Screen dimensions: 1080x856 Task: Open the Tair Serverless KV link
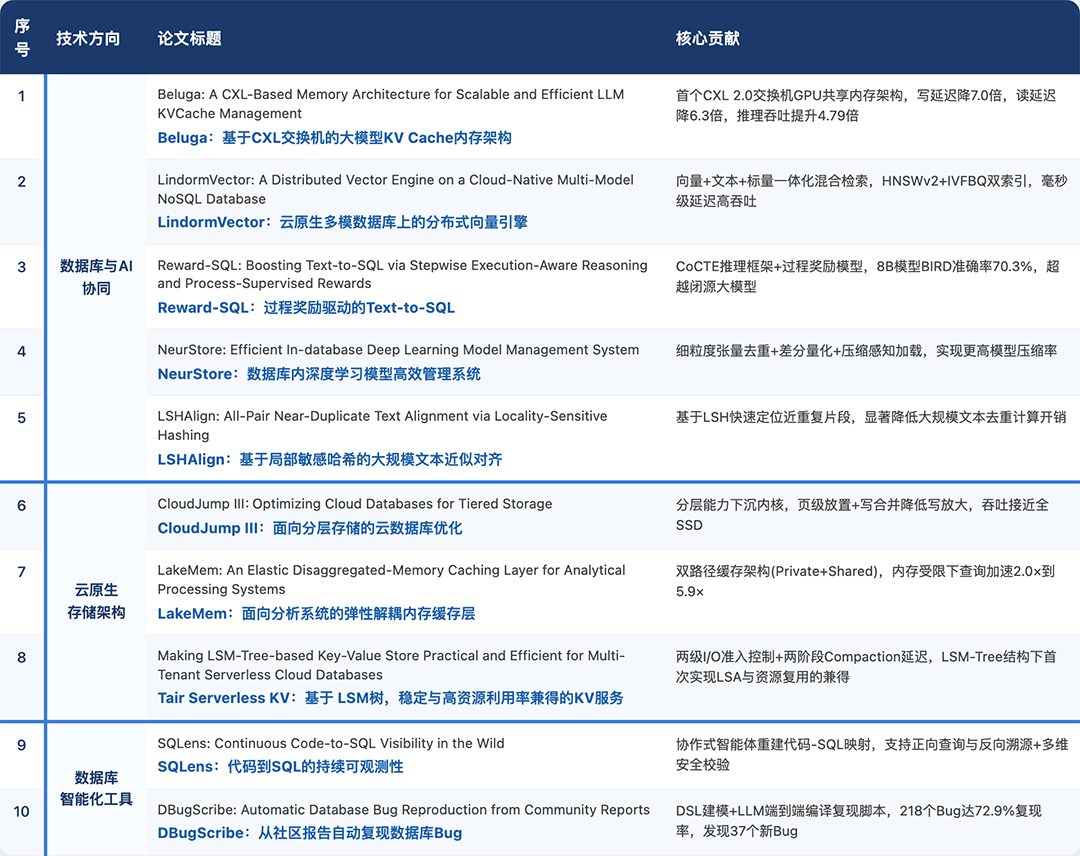click(390, 698)
